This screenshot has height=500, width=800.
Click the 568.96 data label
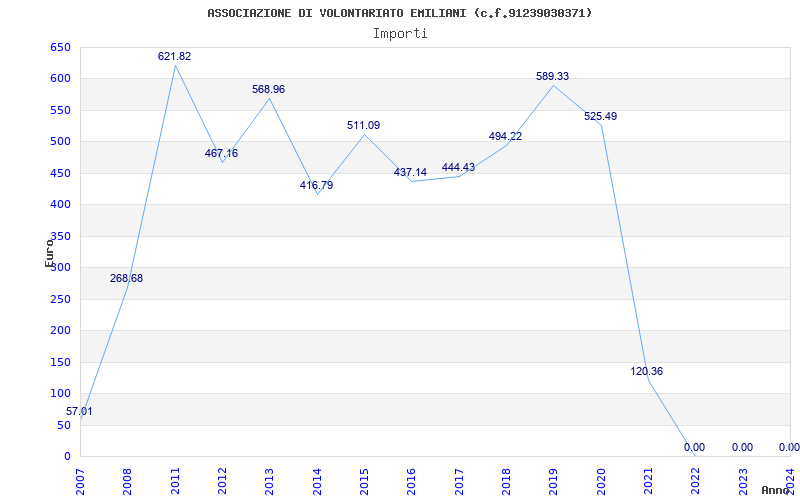(x=268, y=90)
